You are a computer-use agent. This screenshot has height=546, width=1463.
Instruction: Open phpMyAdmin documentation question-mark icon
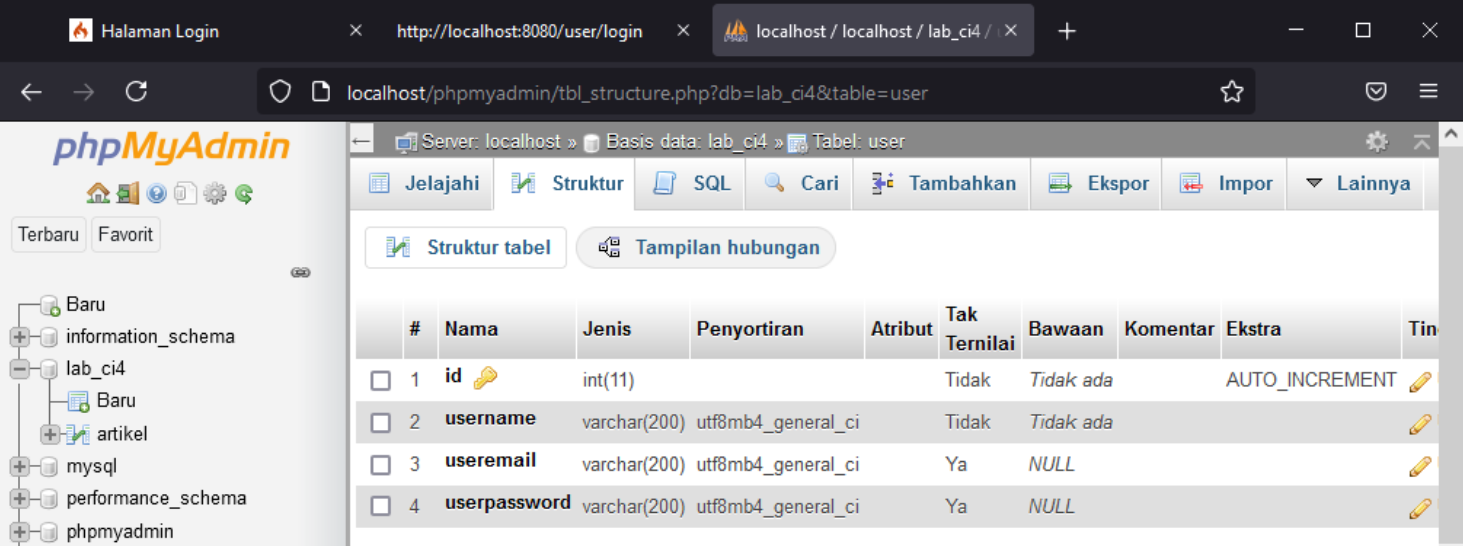[156, 194]
